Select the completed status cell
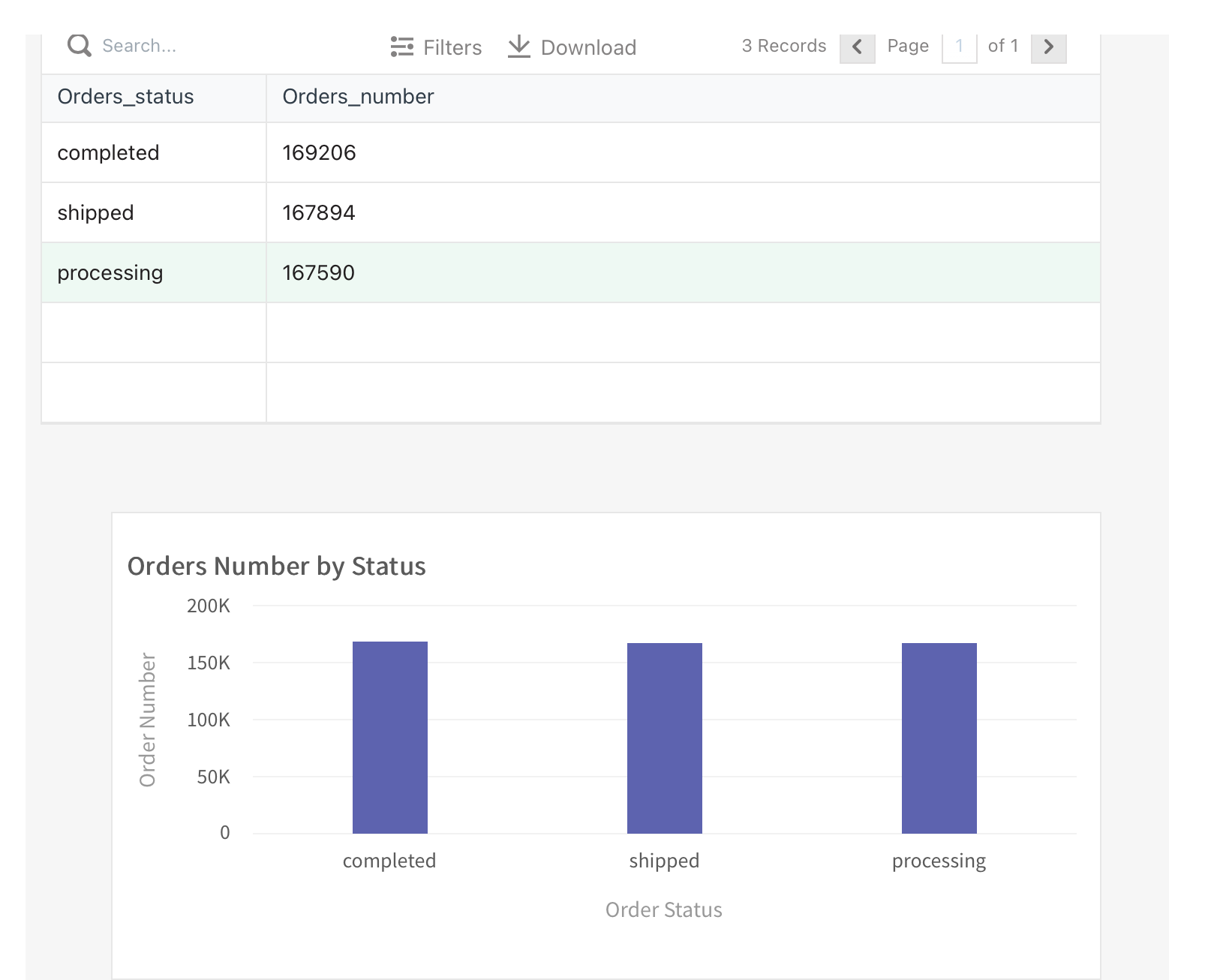Image resolution: width=1205 pixels, height=980 pixels. click(109, 153)
